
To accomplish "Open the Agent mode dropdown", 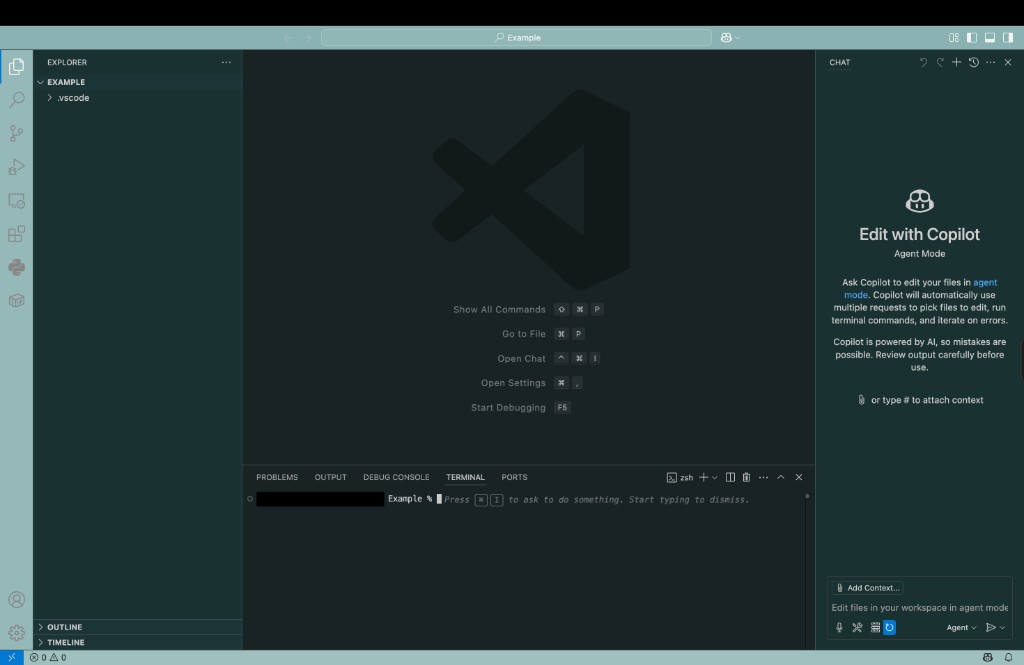I will tap(961, 627).
